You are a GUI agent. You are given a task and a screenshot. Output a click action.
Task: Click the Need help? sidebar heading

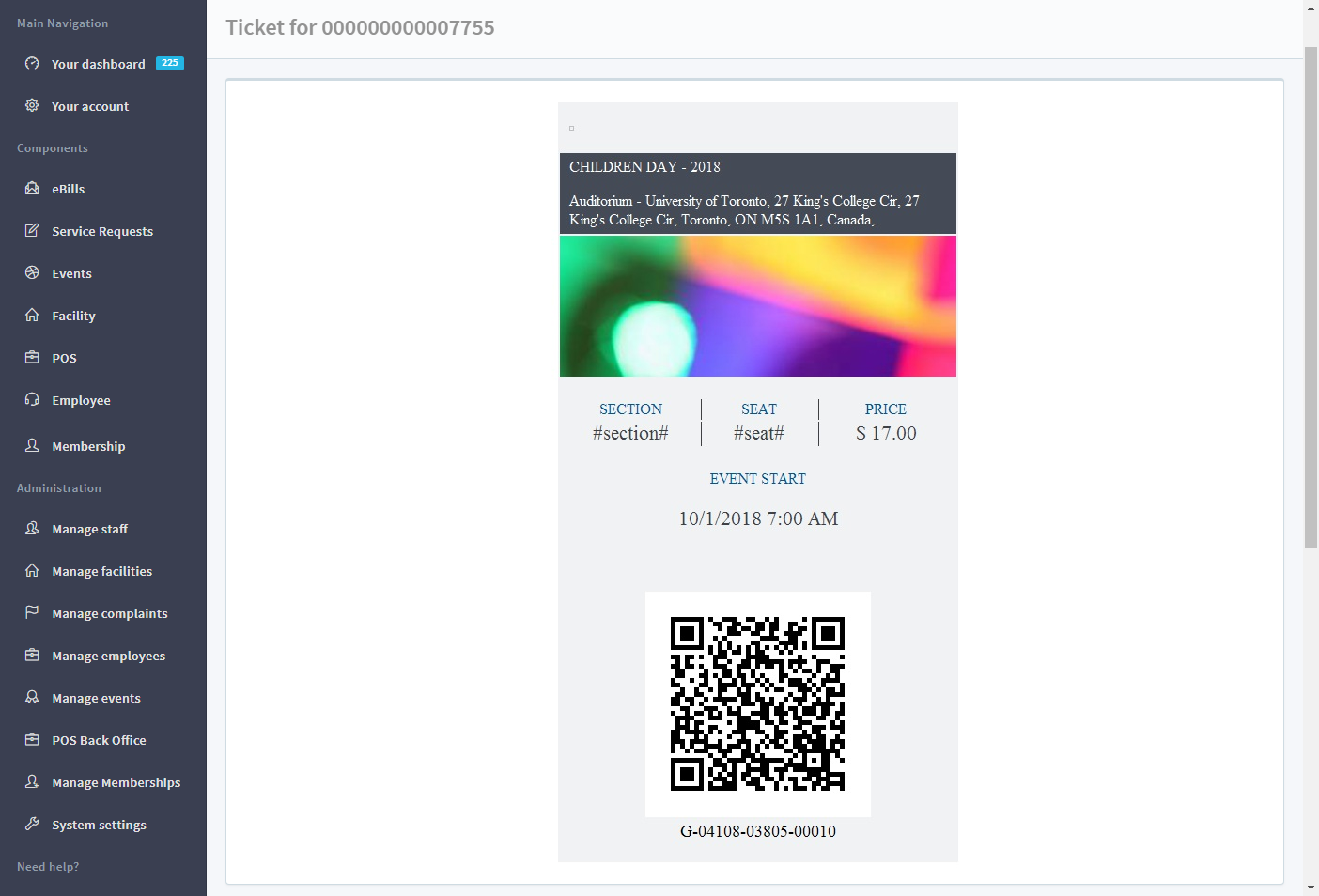(x=48, y=867)
